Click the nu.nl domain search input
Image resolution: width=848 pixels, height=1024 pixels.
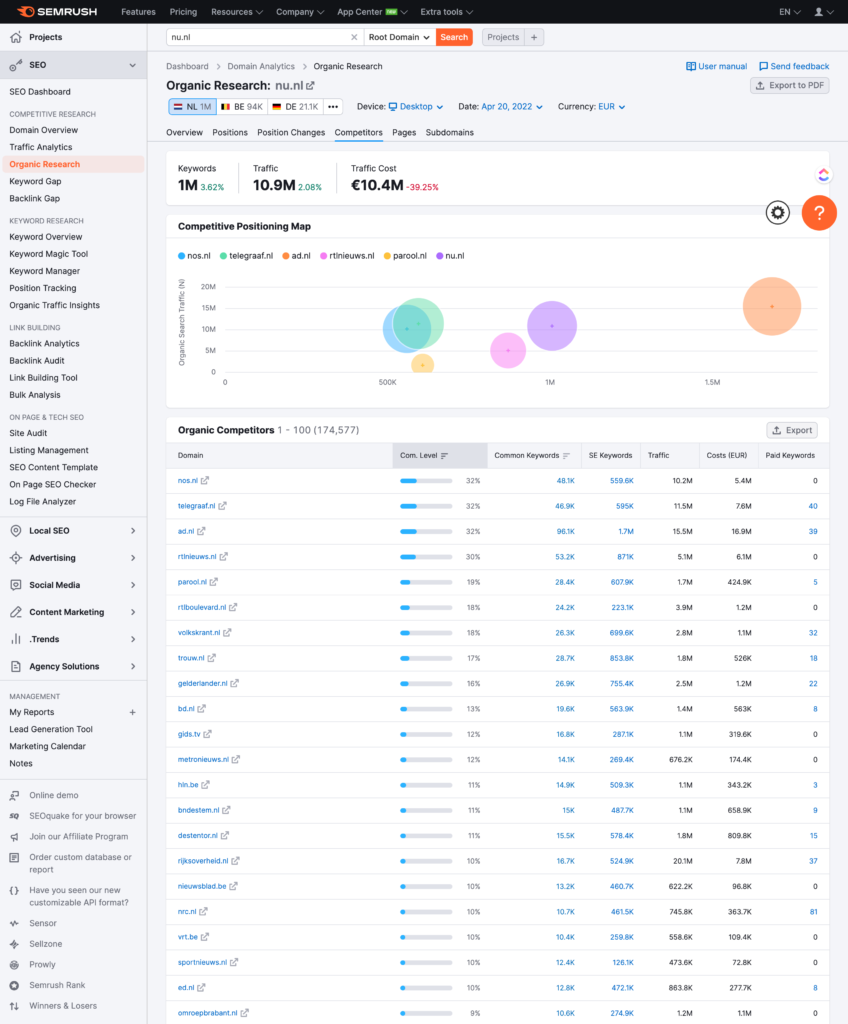click(258, 37)
